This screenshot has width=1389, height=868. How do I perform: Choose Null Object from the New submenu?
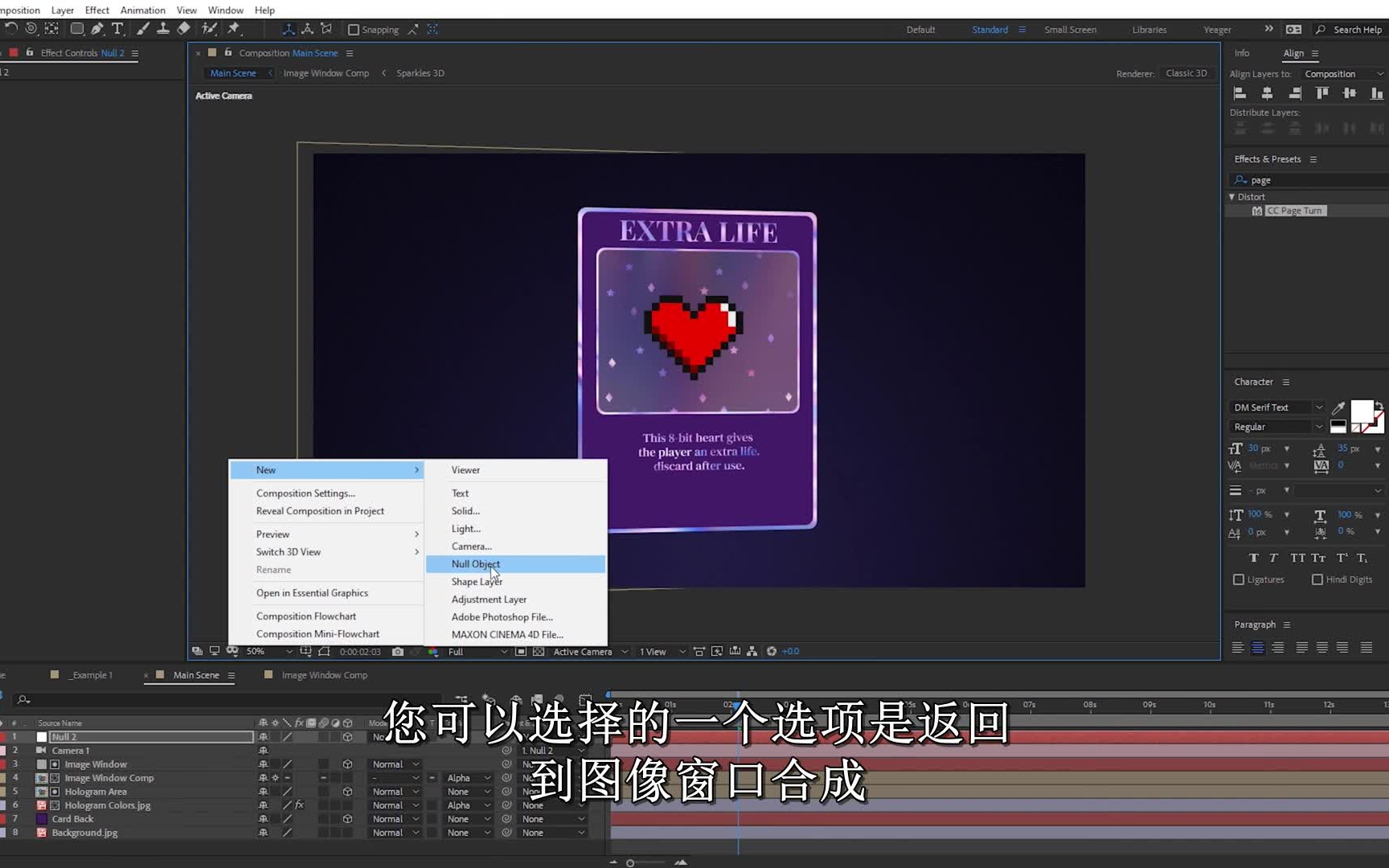[475, 564]
